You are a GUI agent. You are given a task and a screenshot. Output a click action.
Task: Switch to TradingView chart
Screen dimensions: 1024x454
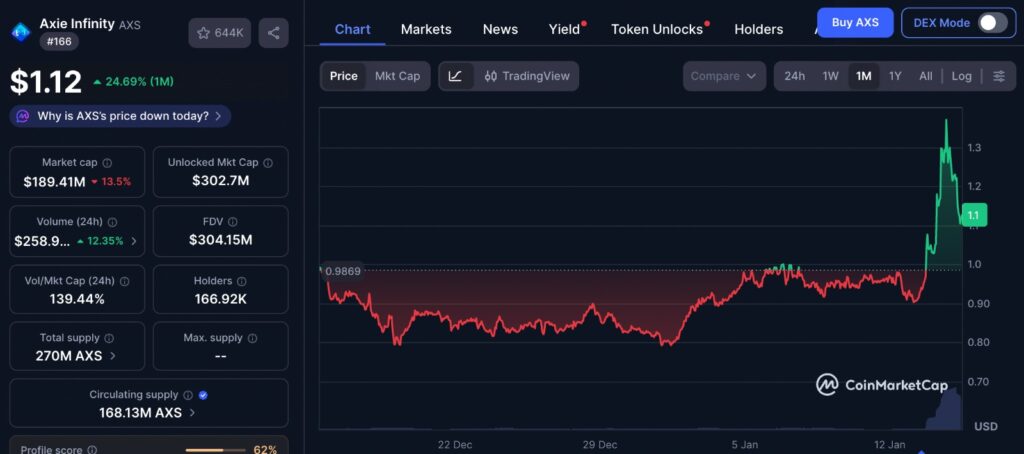pyautogui.click(x=527, y=76)
